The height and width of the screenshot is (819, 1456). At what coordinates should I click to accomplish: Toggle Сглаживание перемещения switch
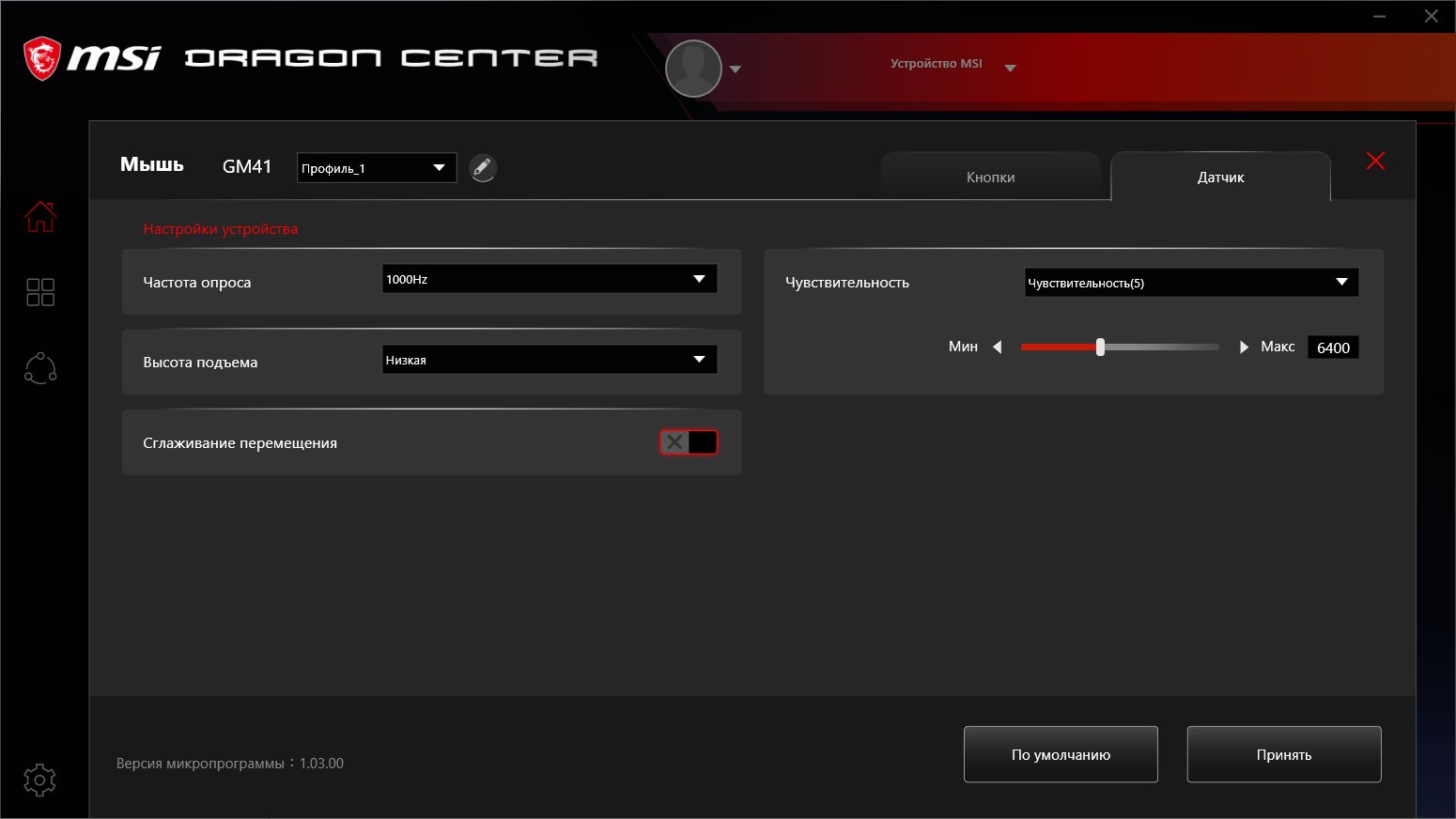click(x=689, y=442)
